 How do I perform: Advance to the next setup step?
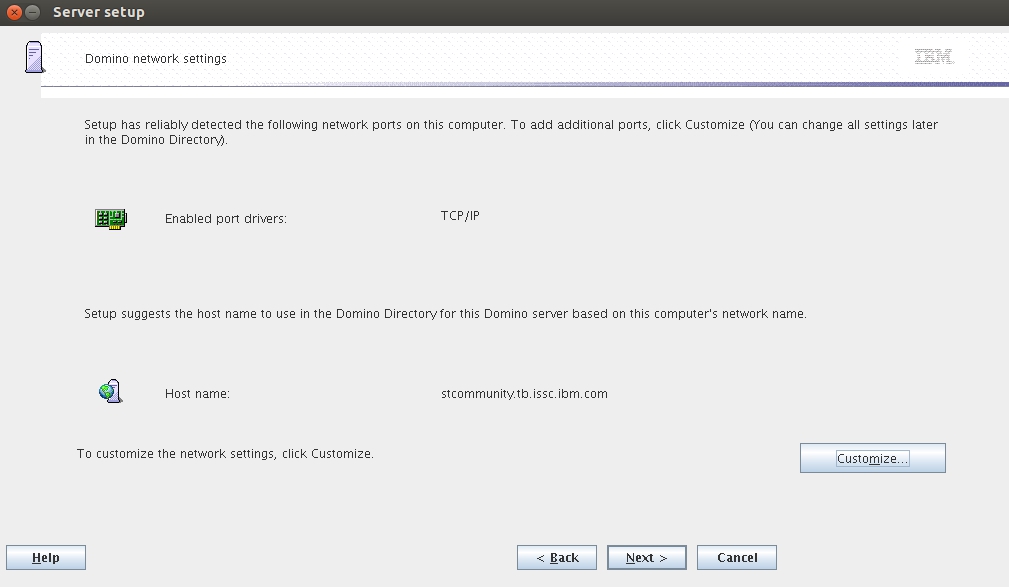click(646, 557)
